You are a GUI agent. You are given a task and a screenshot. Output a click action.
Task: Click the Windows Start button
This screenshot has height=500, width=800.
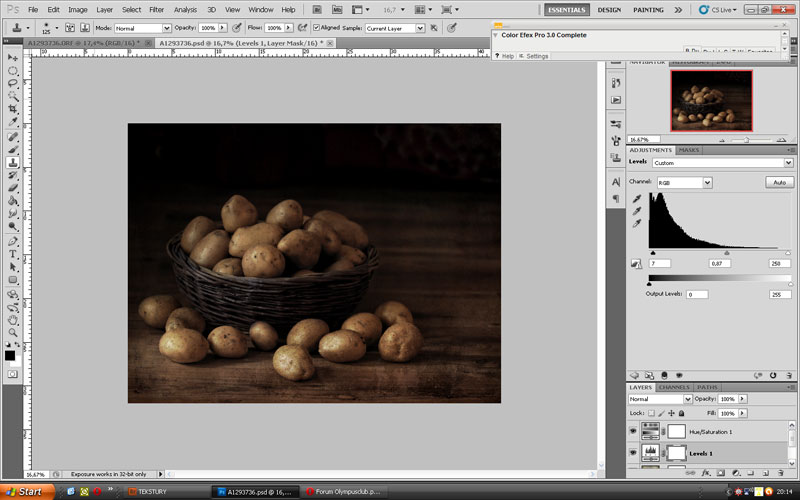pyautogui.click(x=23, y=492)
